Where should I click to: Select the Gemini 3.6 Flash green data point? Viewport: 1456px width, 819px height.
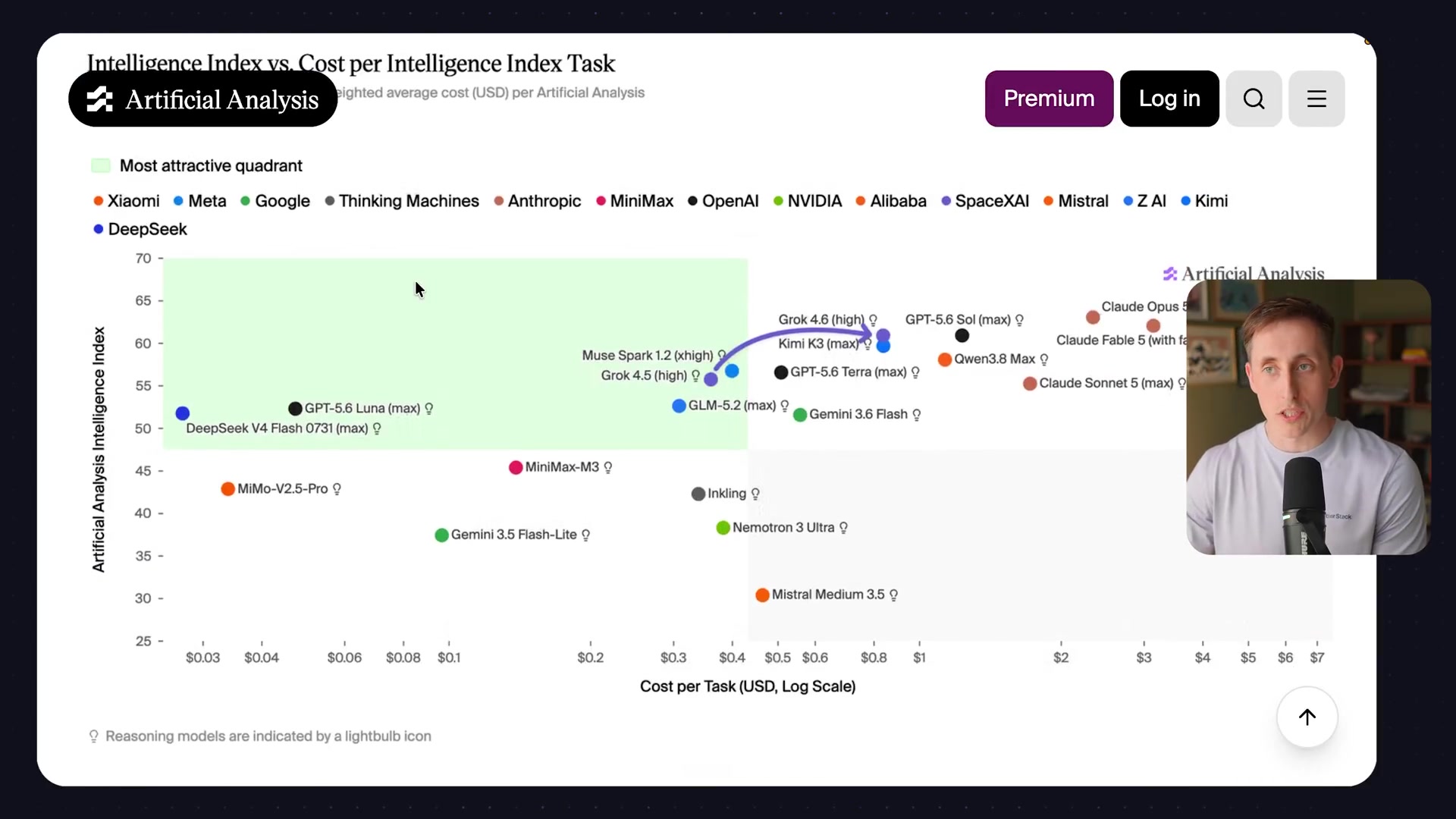800,415
